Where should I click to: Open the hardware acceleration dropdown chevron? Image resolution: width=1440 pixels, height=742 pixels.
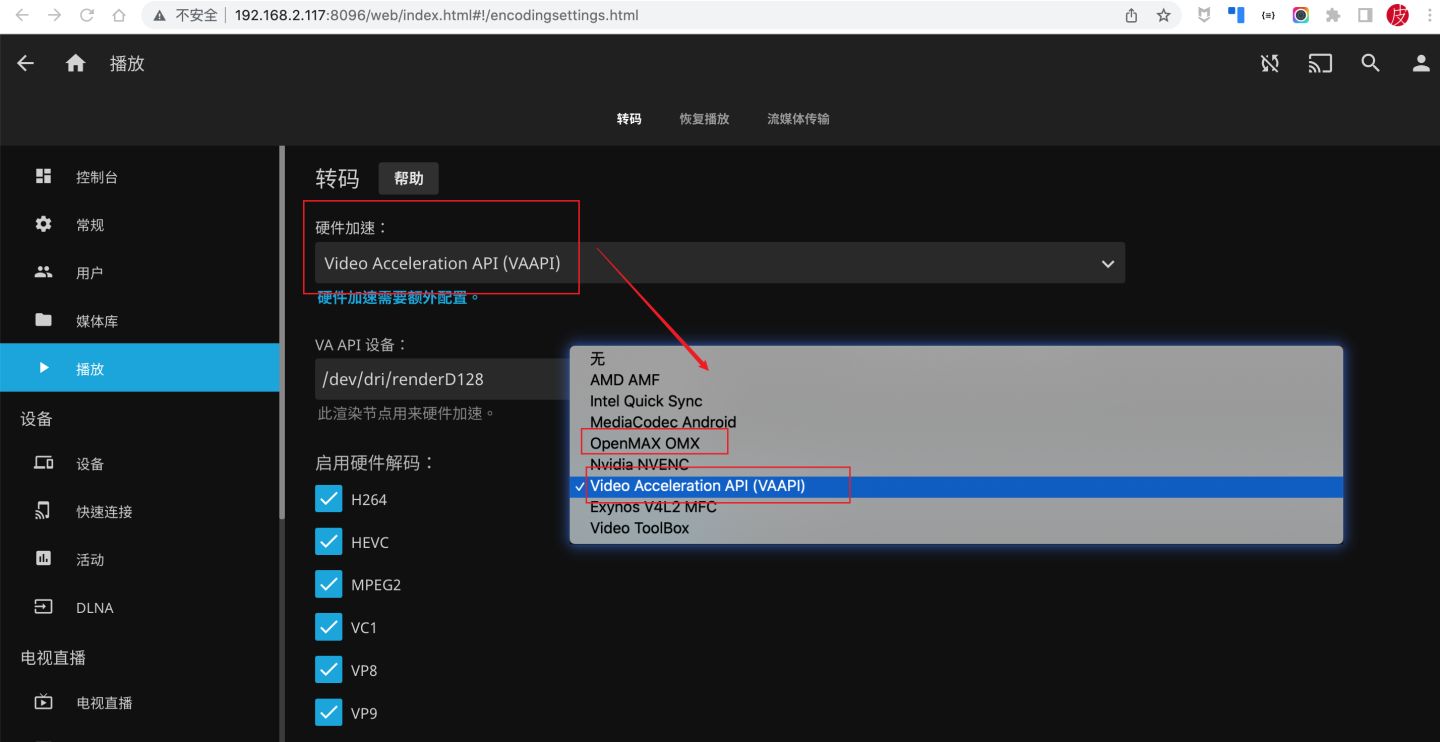coord(1107,263)
